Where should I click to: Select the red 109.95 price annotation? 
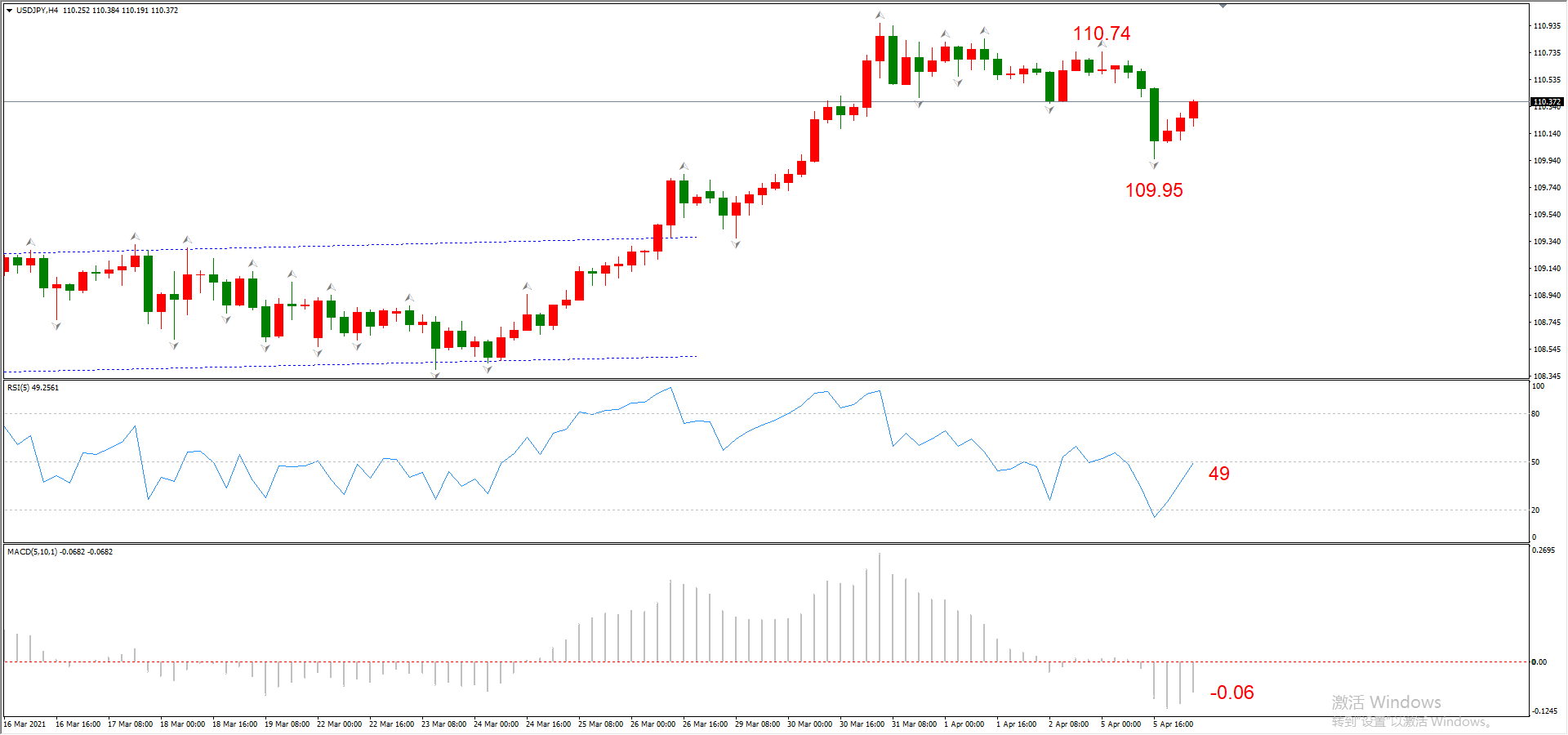[1154, 190]
